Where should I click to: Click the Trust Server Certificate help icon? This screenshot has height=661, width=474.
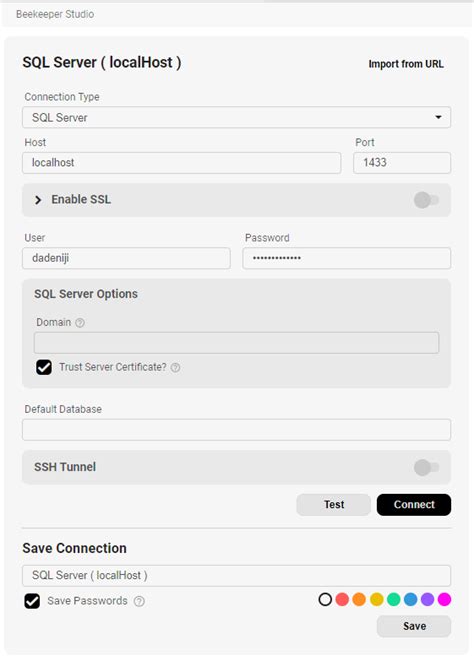click(175, 368)
